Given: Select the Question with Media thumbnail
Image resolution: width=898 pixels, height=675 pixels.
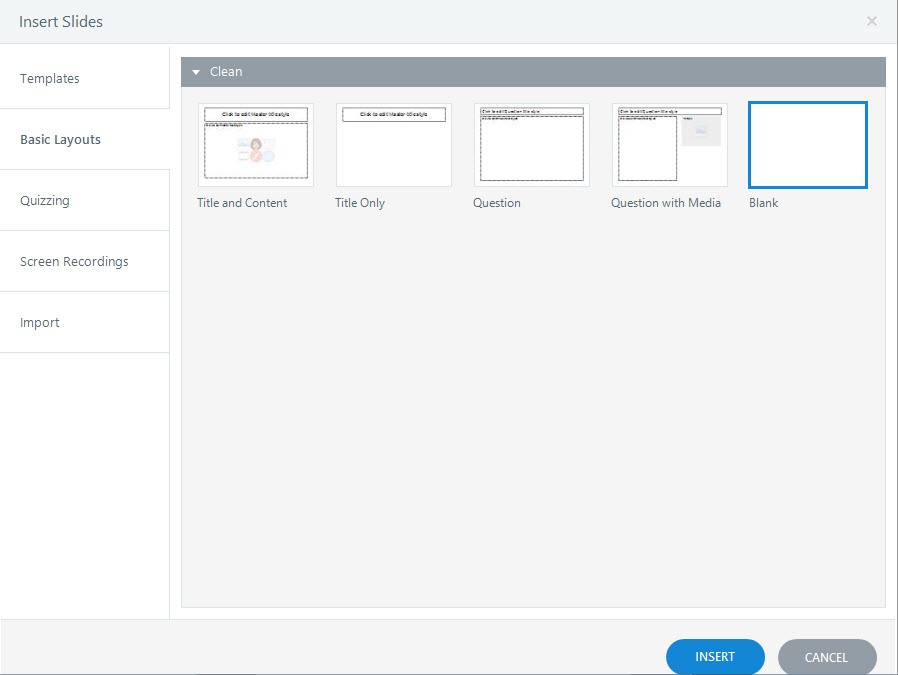Looking at the screenshot, I should [670, 145].
